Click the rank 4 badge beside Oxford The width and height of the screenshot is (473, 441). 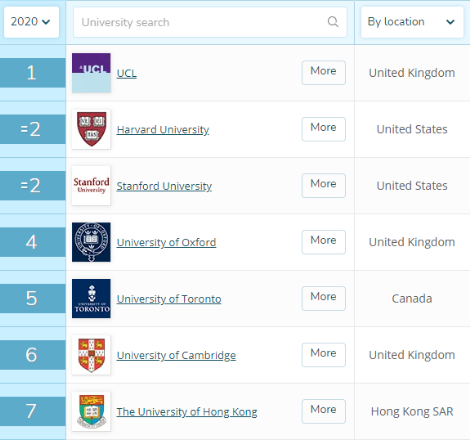pyautogui.click(x=32, y=242)
